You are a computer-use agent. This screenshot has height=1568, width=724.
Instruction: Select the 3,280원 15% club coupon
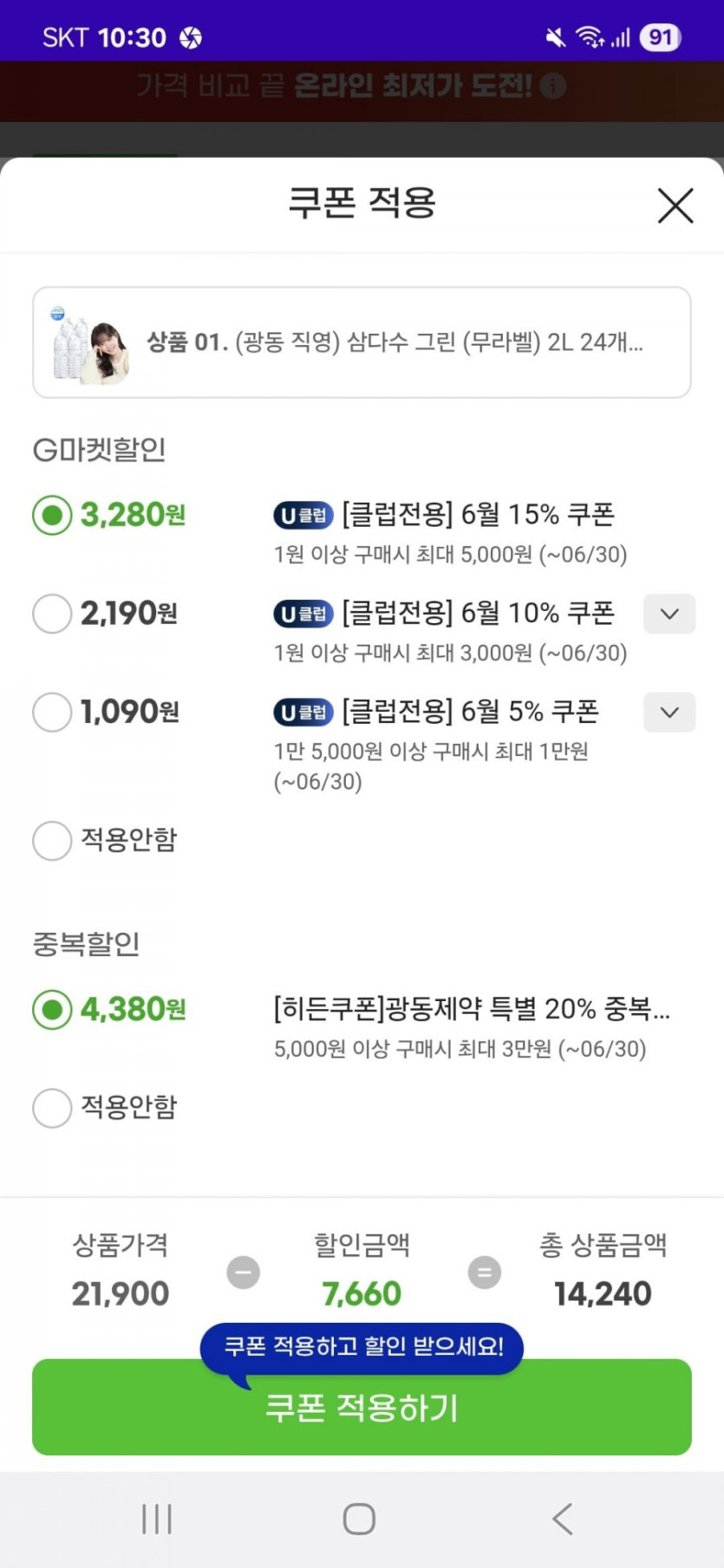(x=52, y=516)
